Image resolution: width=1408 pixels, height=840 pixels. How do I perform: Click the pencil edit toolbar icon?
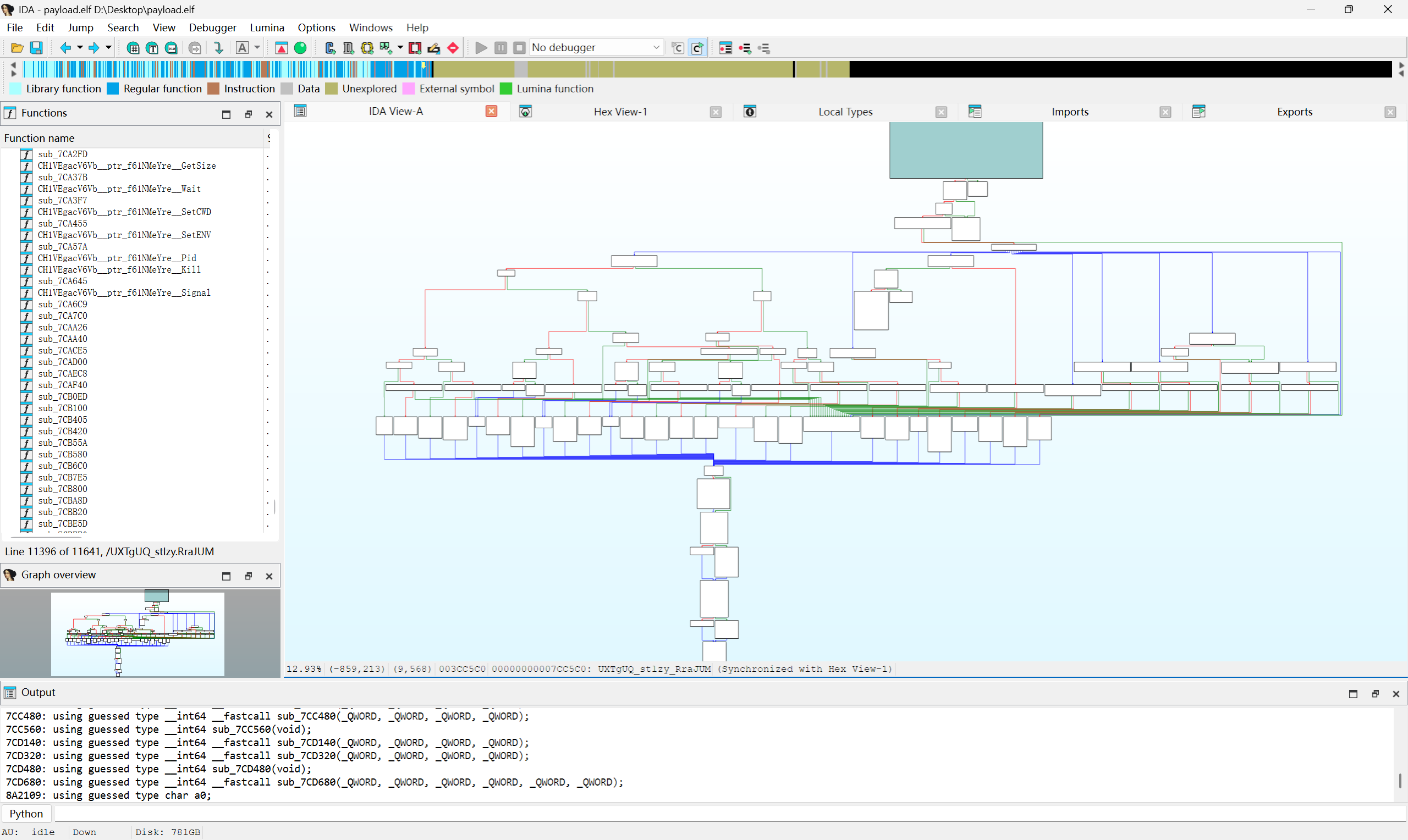tap(433, 48)
